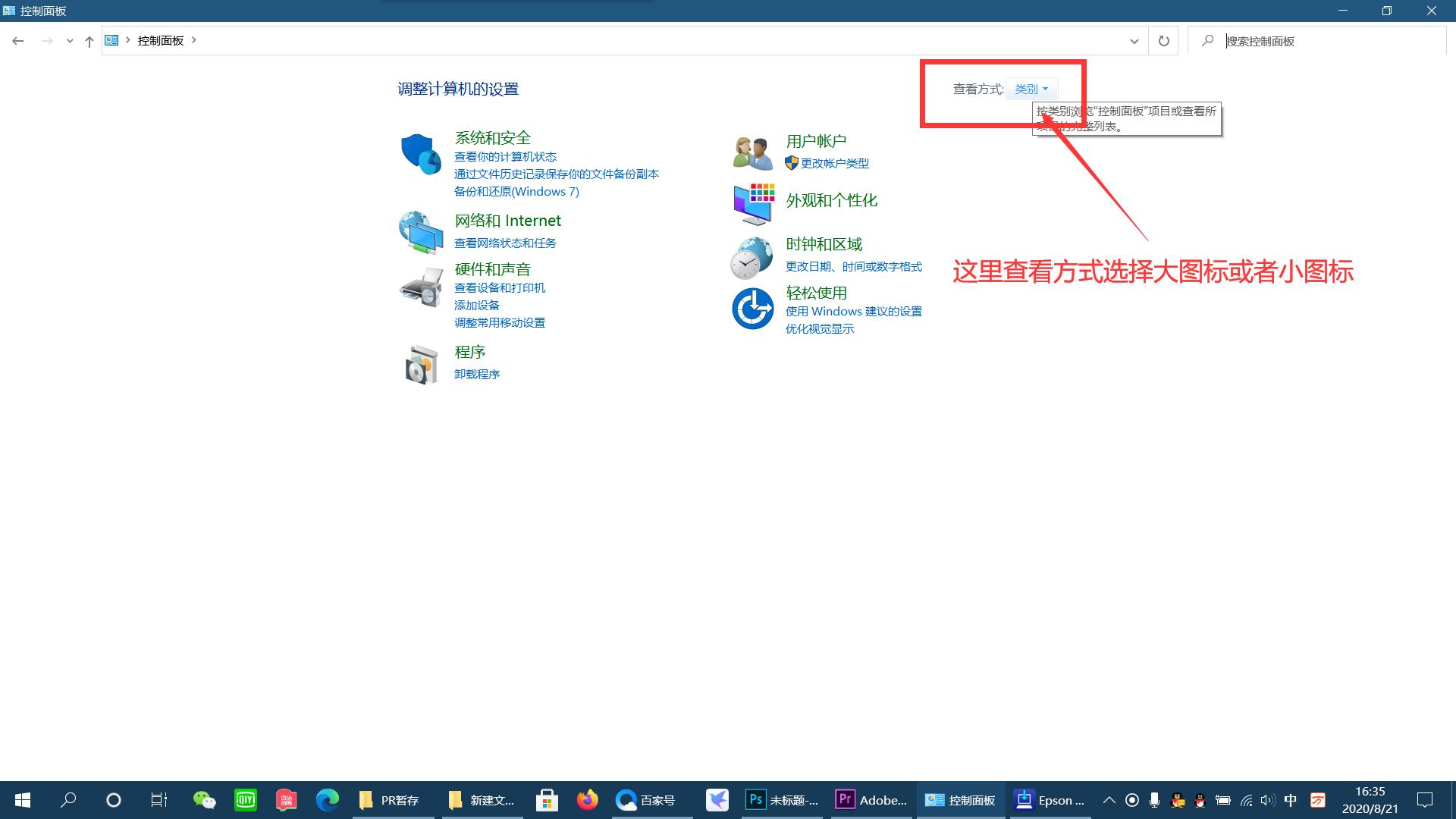Open the Windows Start menu
This screenshot has width=1456, height=819.
pyautogui.click(x=22, y=800)
